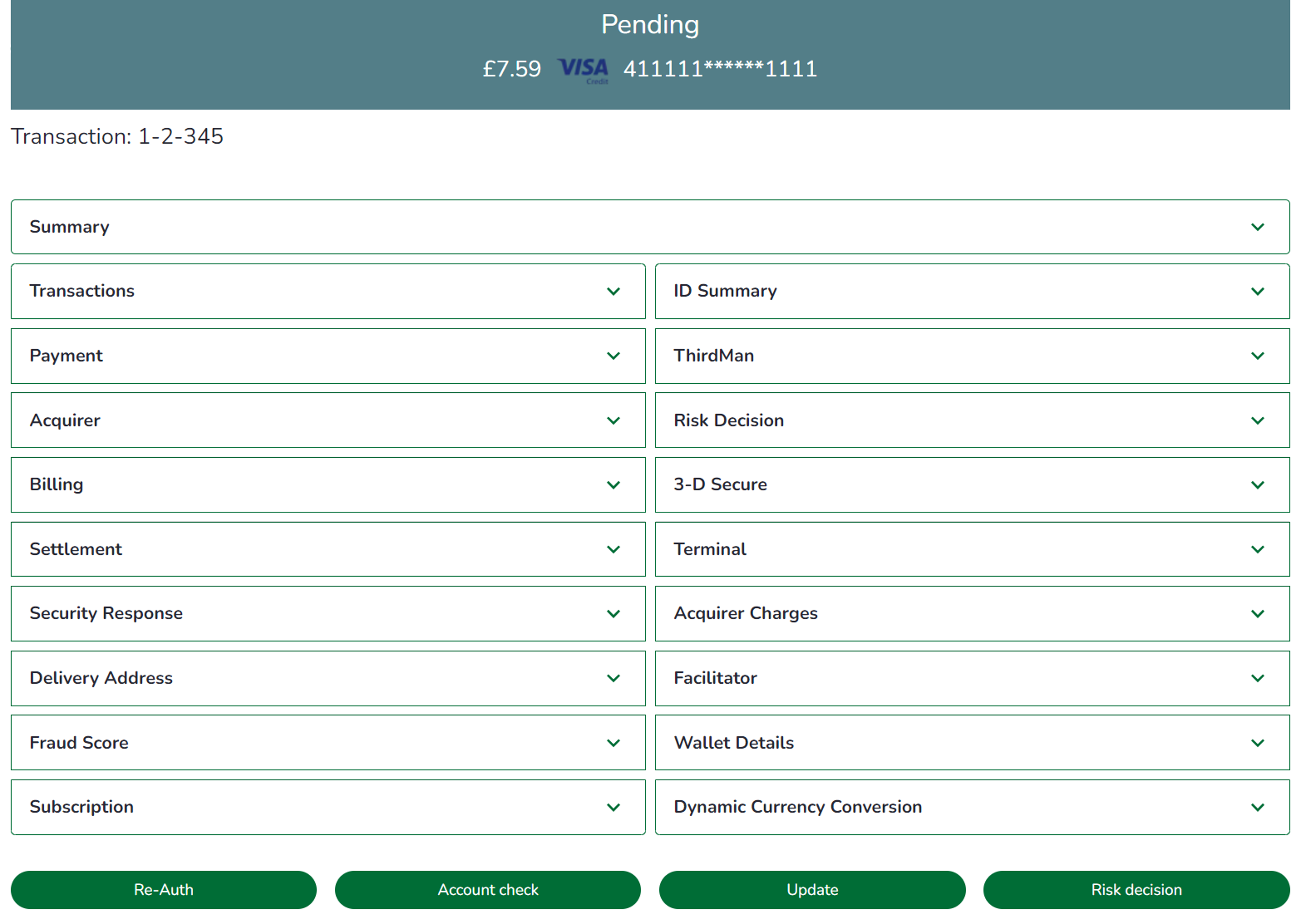Open the 3-D Secure section

click(x=973, y=484)
